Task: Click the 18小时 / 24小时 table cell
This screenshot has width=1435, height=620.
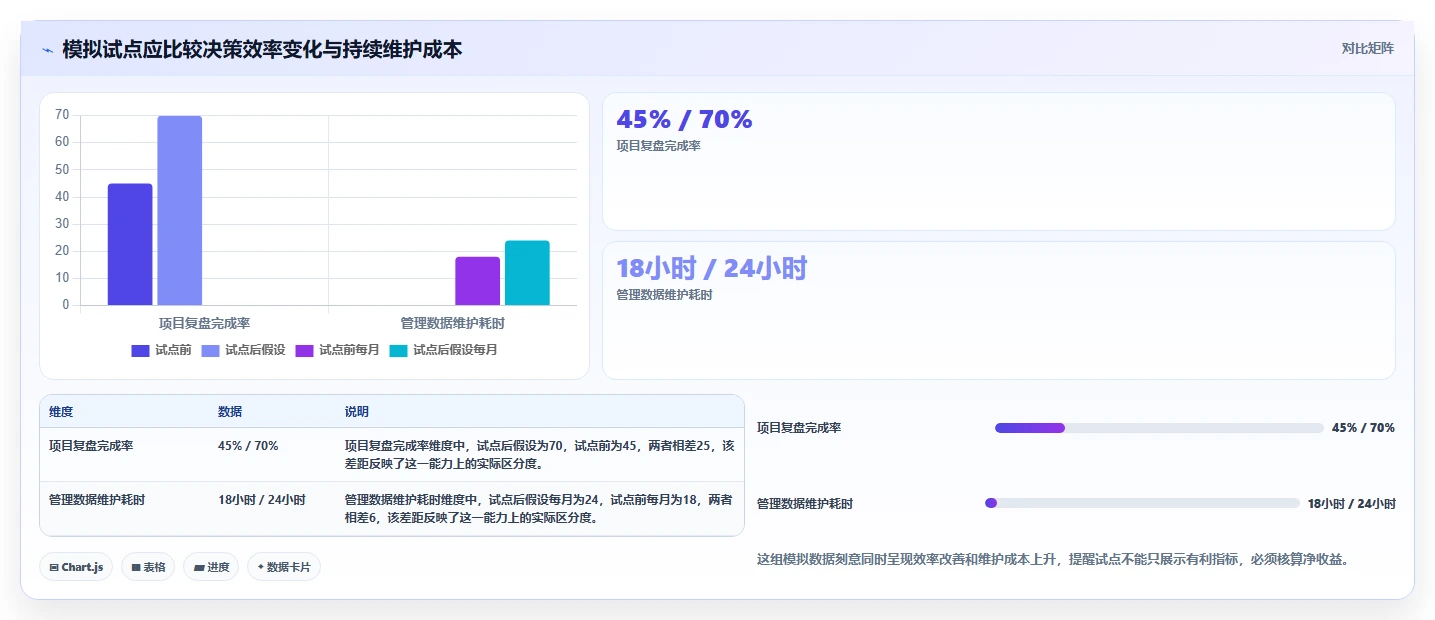Action: click(262, 500)
